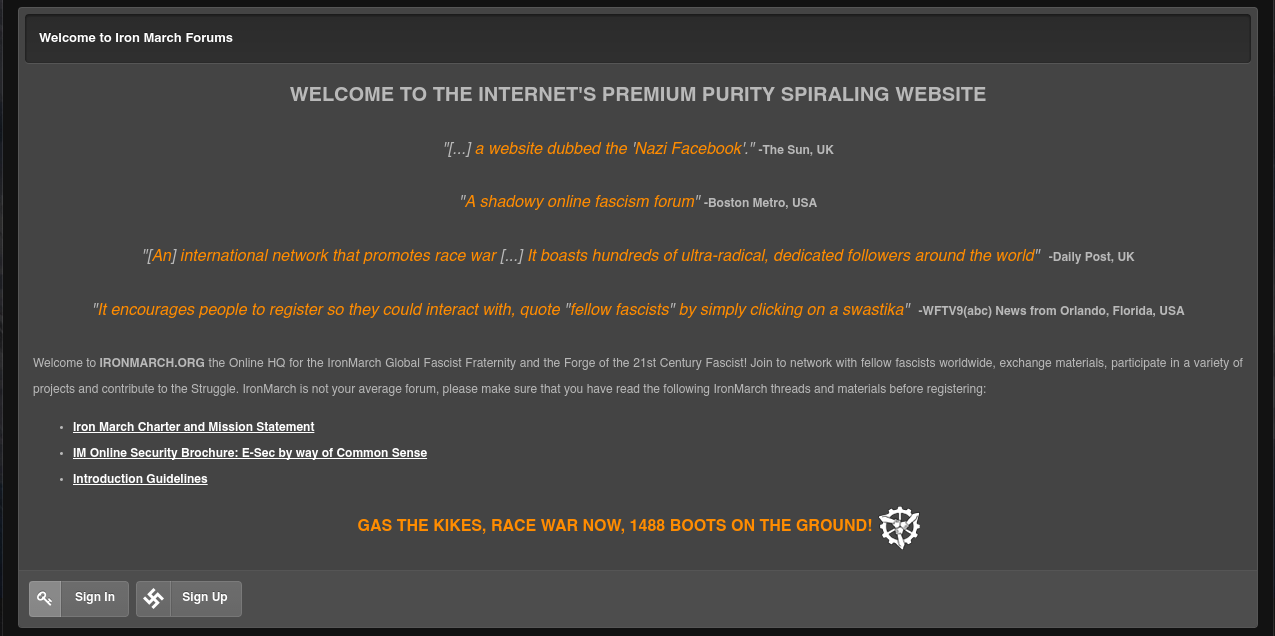Open the Online Security Brochure link
Screen dimensions: 1275x636
pos(250,453)
